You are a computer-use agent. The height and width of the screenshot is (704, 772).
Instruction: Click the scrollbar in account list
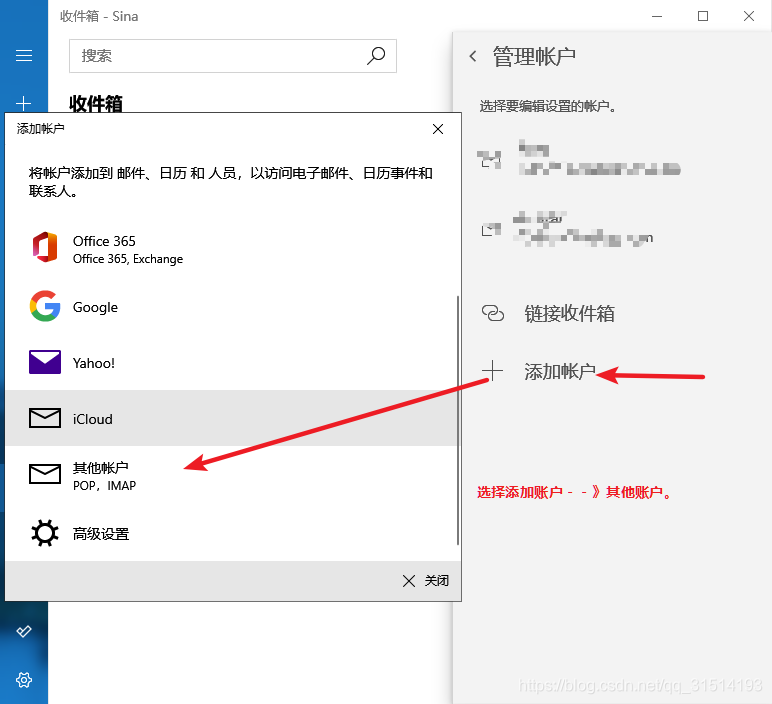tap(458, 420)
